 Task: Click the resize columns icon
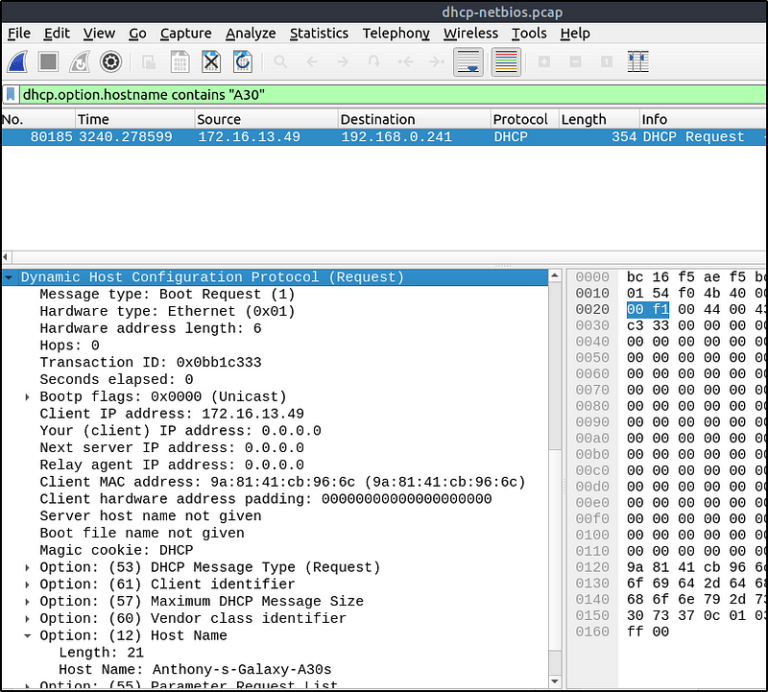click(x=637, y=62)
